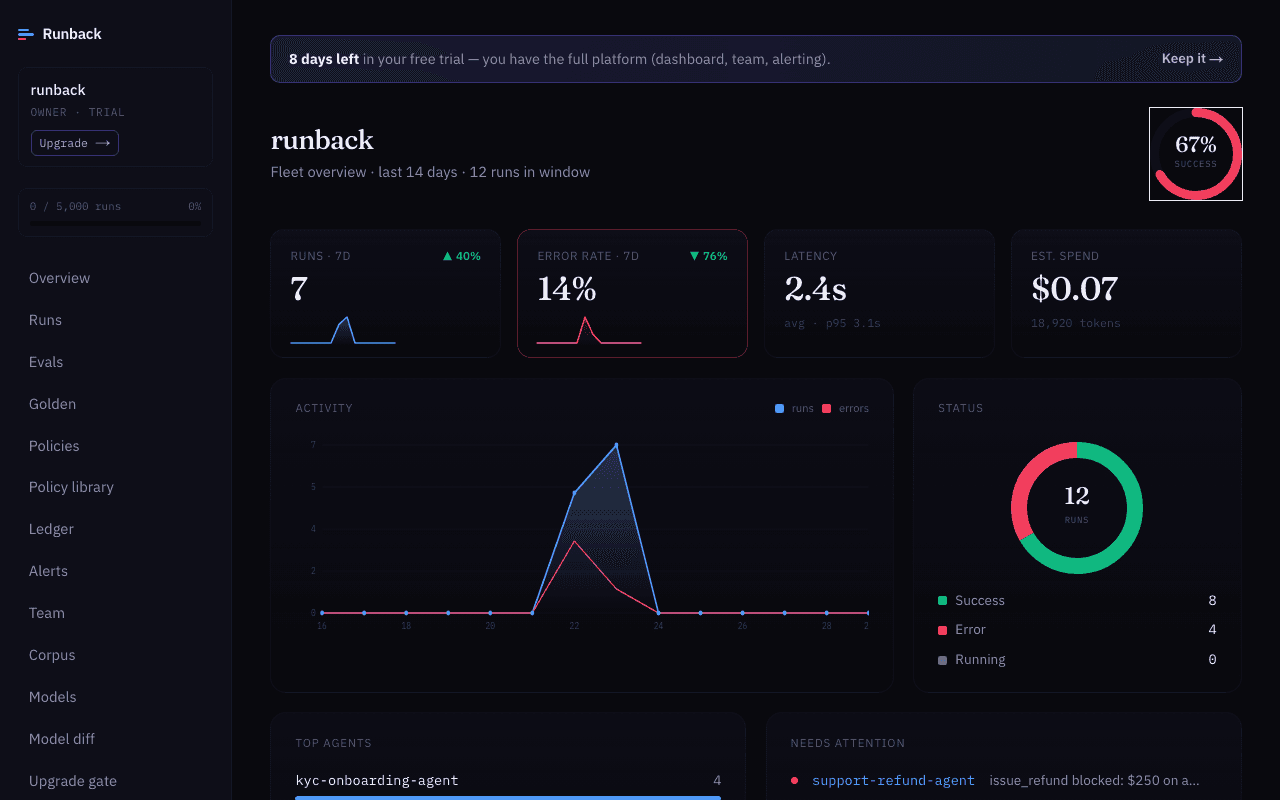Screen dimensions: 1280x800
Task: Click the Est. spend $0.07 card
Action: tap(1126, 293)
